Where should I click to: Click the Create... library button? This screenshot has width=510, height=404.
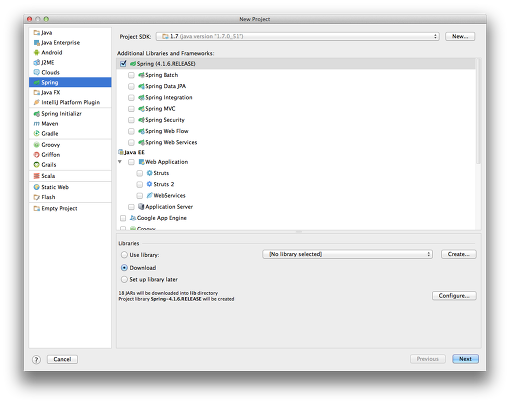(x=459, y=254)
